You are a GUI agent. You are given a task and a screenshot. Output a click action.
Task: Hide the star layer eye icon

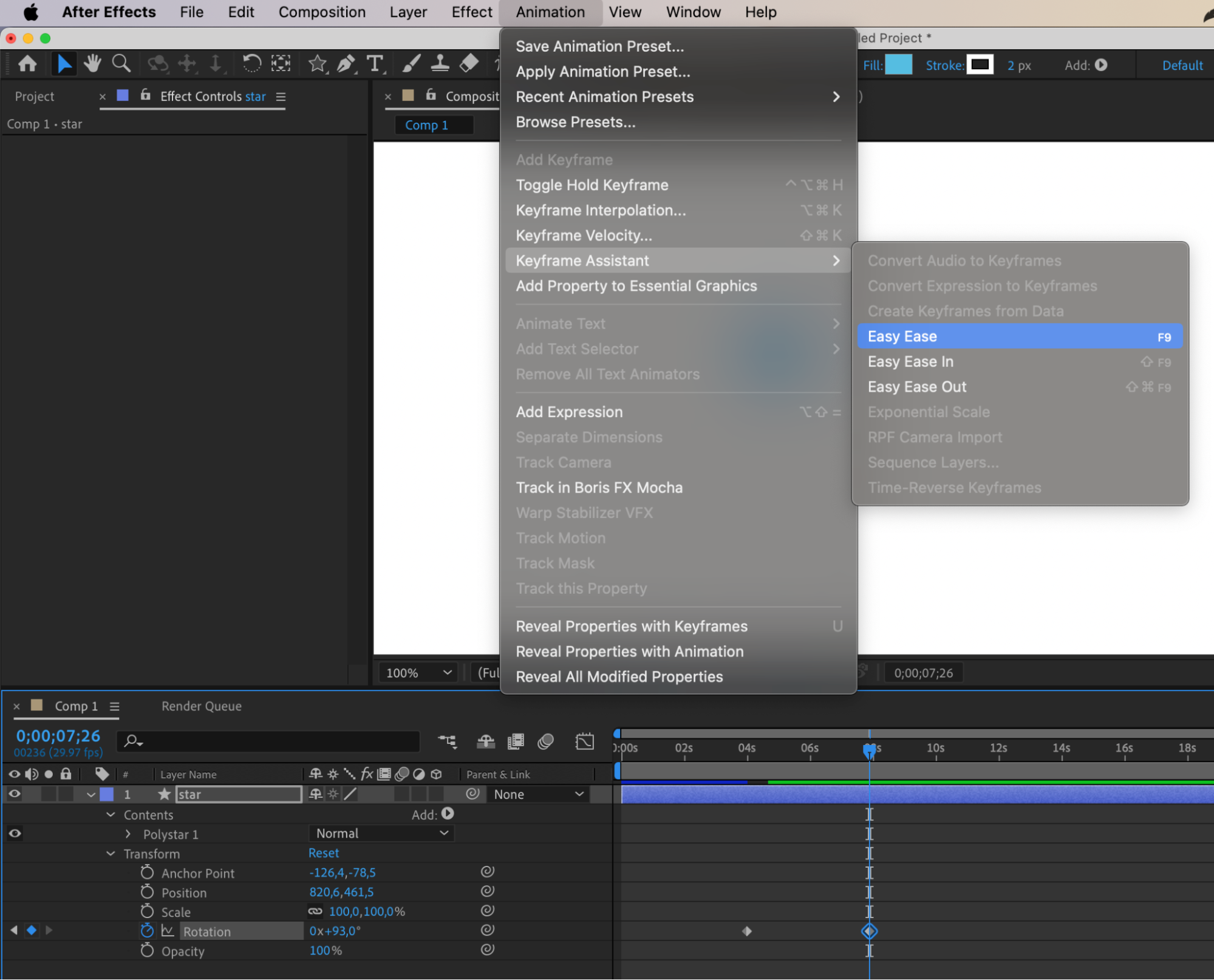click(15, 794)
